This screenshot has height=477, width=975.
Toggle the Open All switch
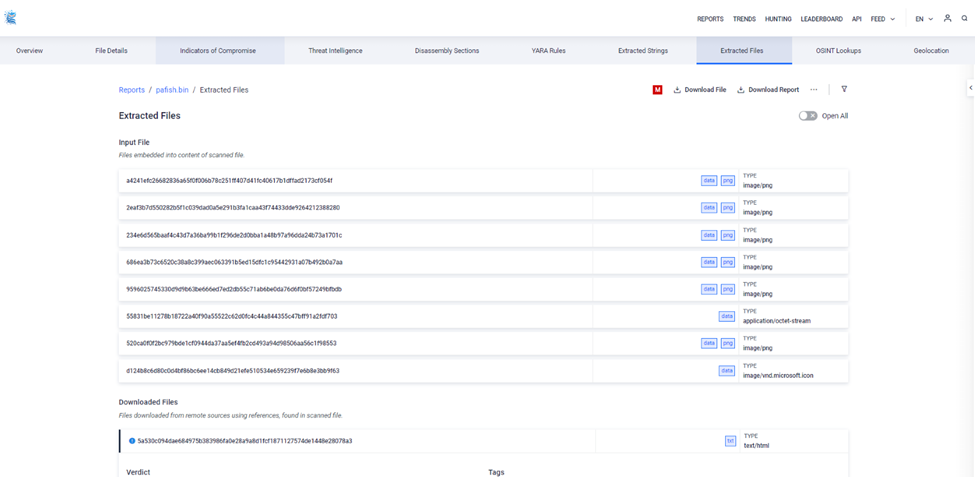[807, 116]
